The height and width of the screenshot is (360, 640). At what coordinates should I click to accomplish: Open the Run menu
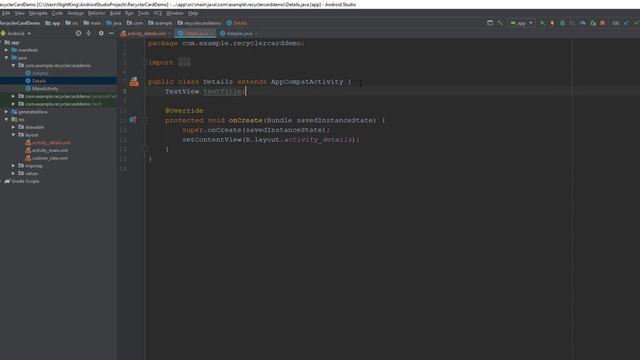pyautogui.click(x=129, y=13)
